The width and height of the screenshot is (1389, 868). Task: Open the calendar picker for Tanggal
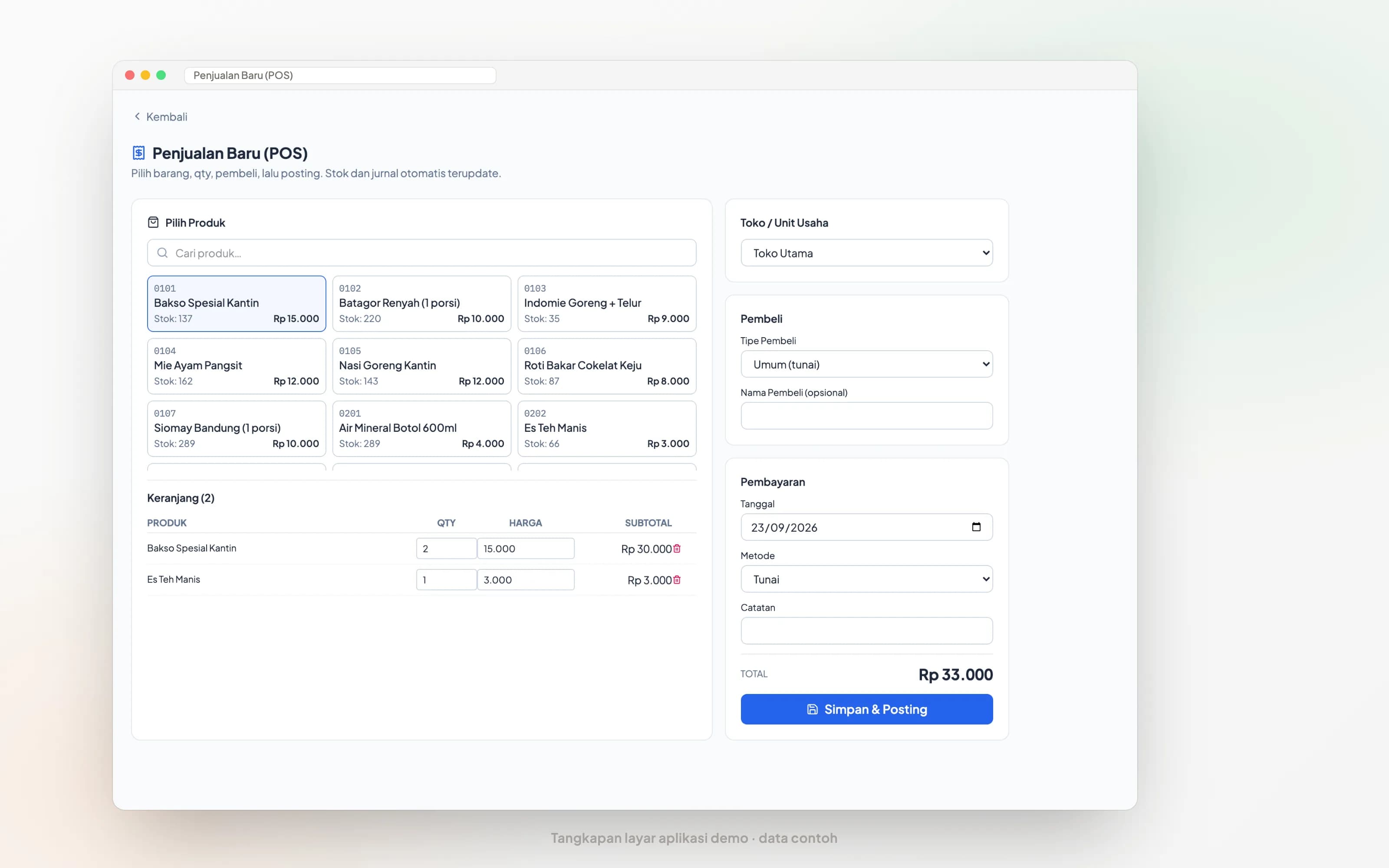tap(976, 527)
